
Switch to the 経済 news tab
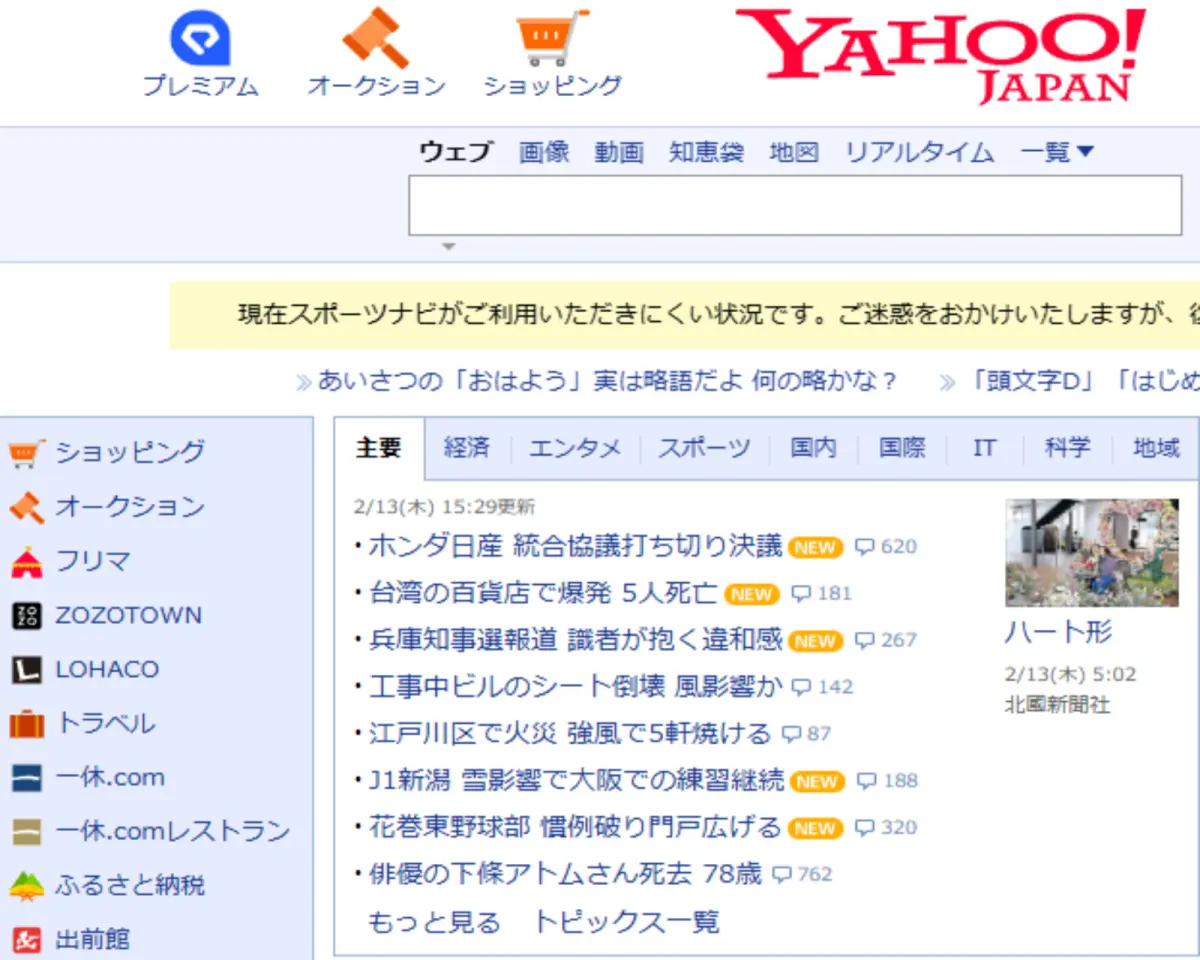pyautogui.click(x=466, y=448)
